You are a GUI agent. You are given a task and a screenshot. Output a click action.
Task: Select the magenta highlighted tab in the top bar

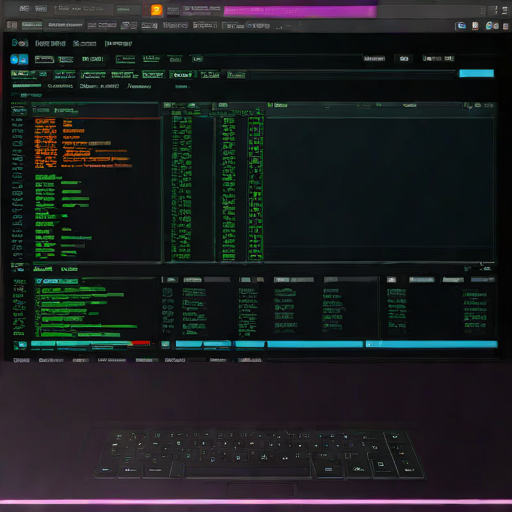click(300, 11)
